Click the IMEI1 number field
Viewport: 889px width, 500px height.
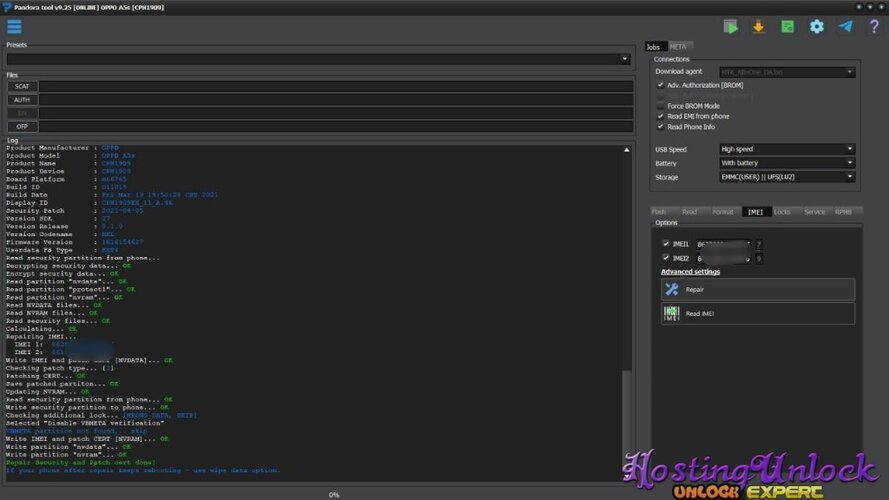tap(724, 244)
